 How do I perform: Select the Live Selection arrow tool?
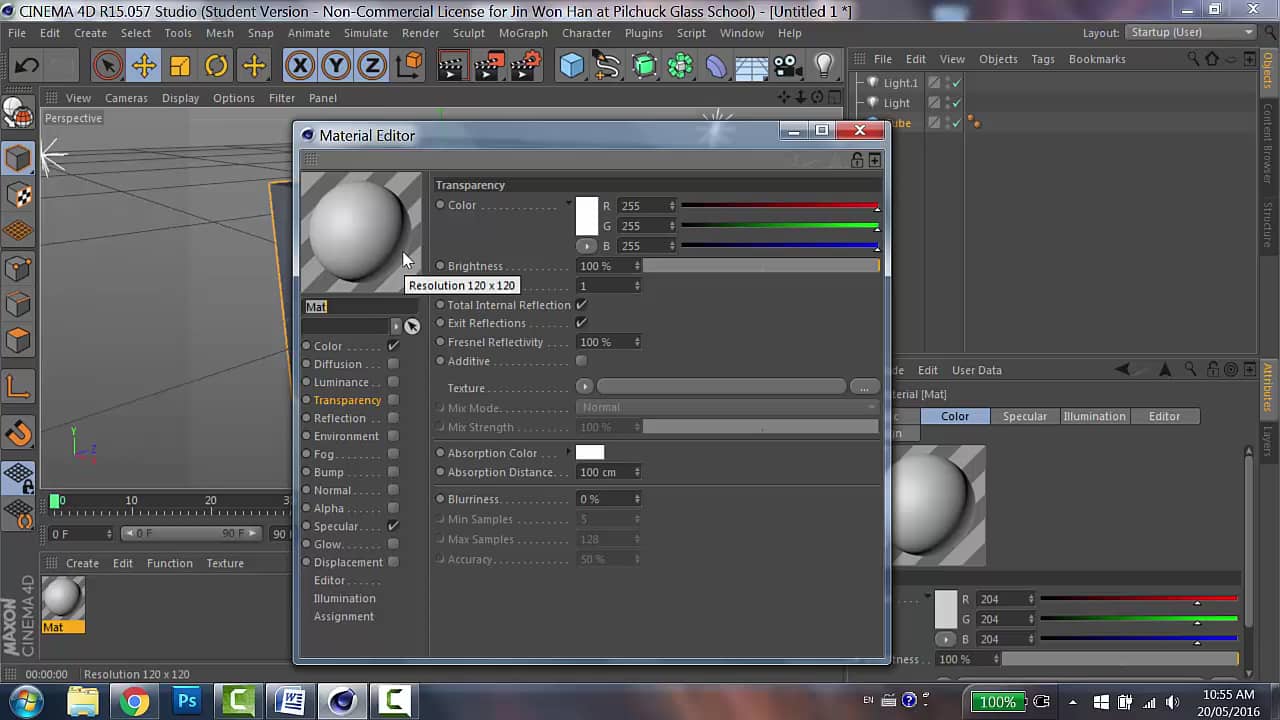(x=107, y=66)
